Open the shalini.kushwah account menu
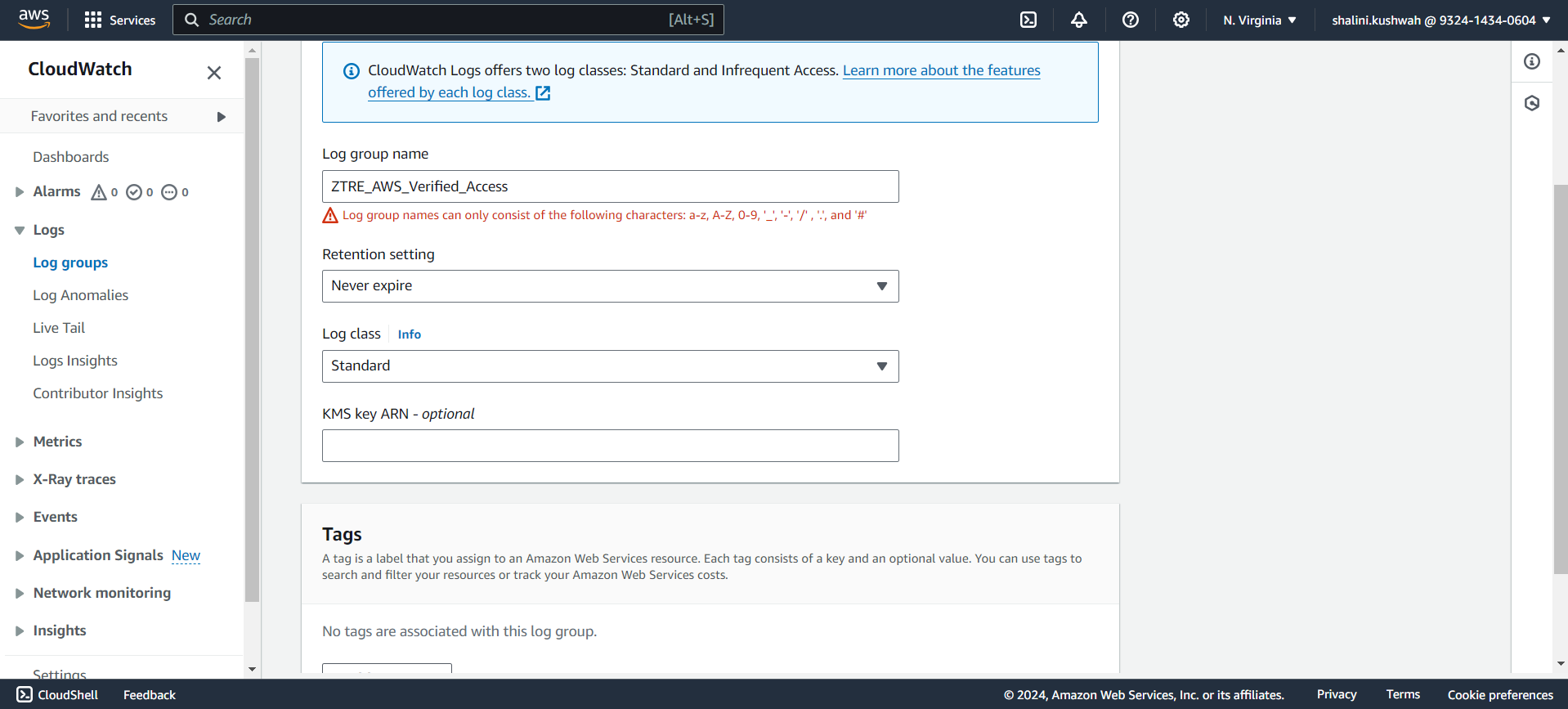 click(1441, 20)
